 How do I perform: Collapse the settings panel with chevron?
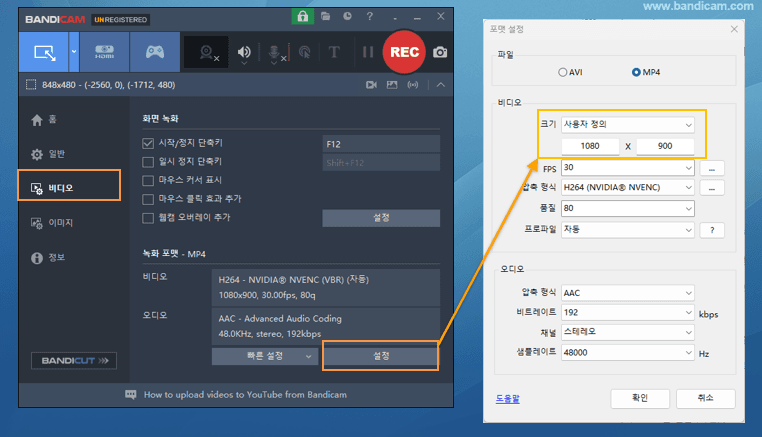[x=440, y=85]
